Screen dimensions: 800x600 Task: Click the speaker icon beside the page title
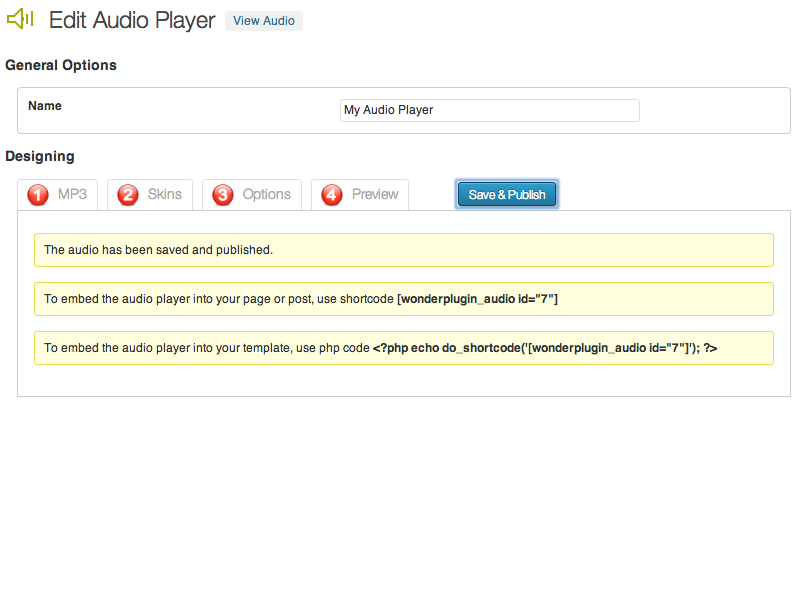click(20, 19)
